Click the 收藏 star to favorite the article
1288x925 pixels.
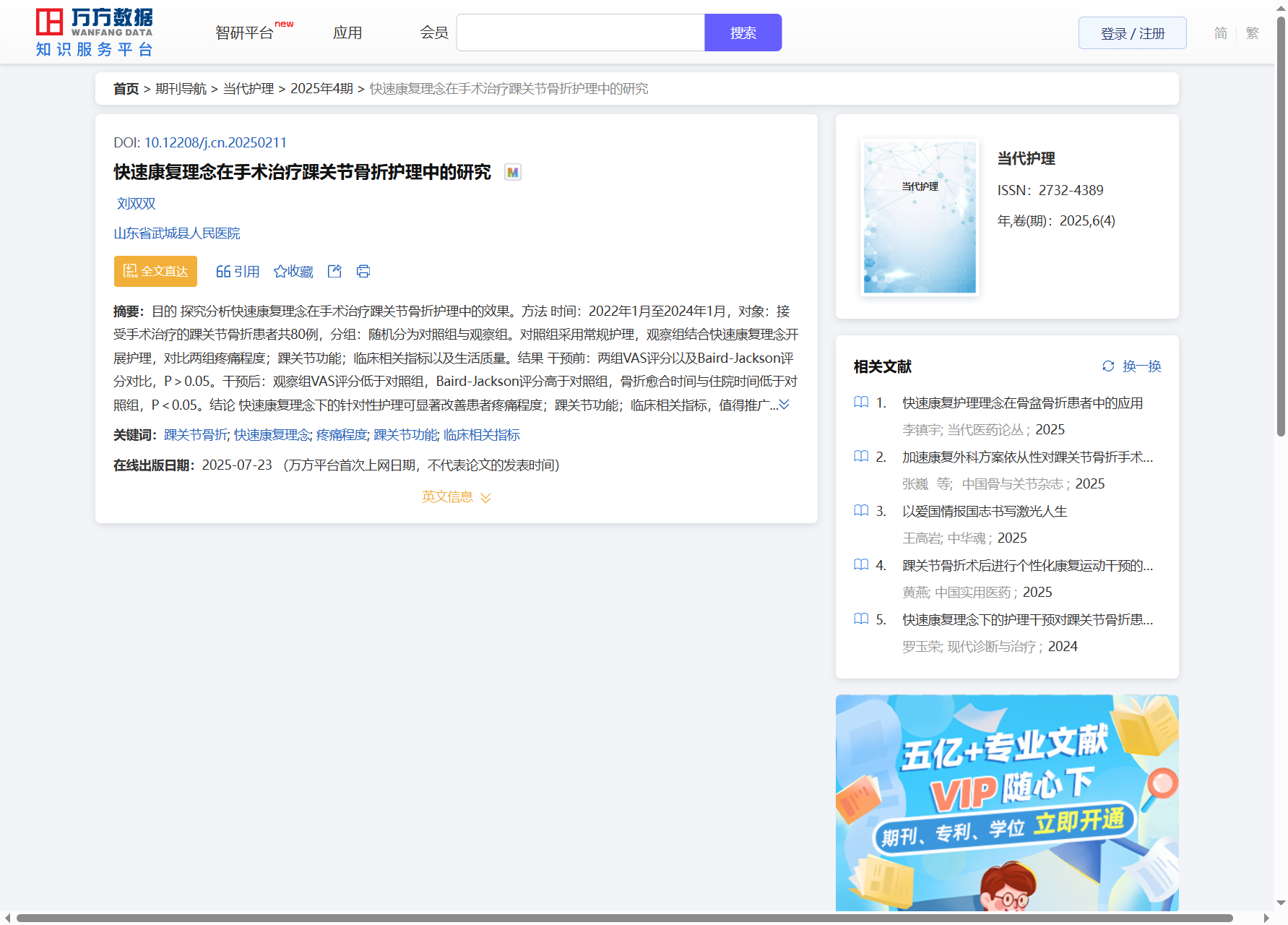pyautogui.click(x=293, y=271)
